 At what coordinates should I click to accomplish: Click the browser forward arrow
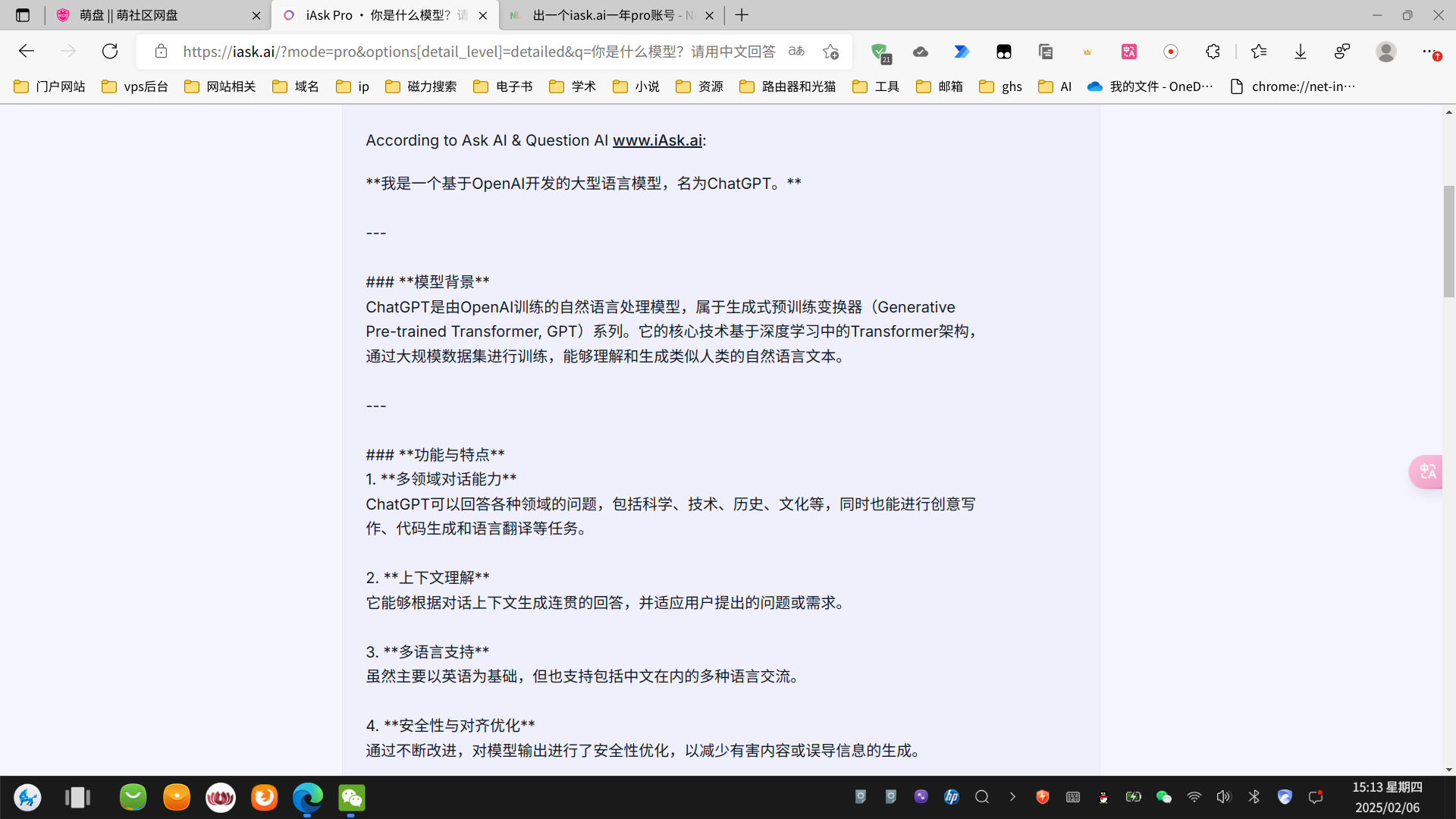pyautogui.click(x=68, y=52)
